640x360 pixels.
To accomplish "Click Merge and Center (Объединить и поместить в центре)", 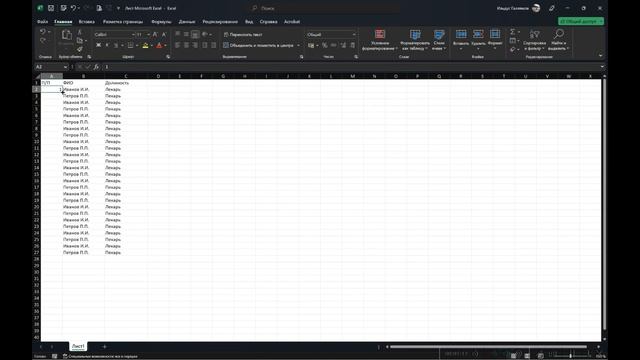I will tap(258, 45).
